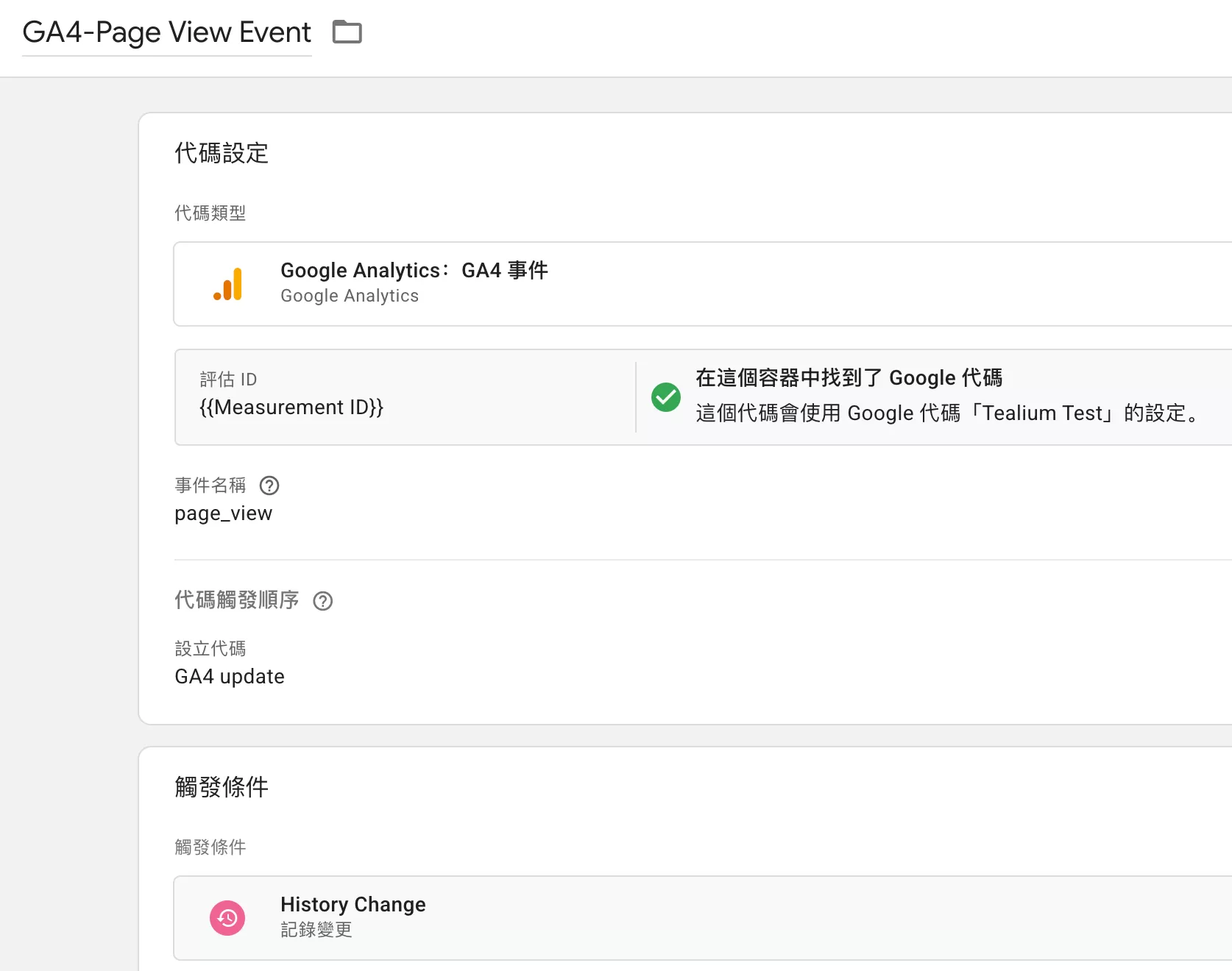Click the Google Analytics bar chart icon
1232x971 pixels.
tap(228, 284)
